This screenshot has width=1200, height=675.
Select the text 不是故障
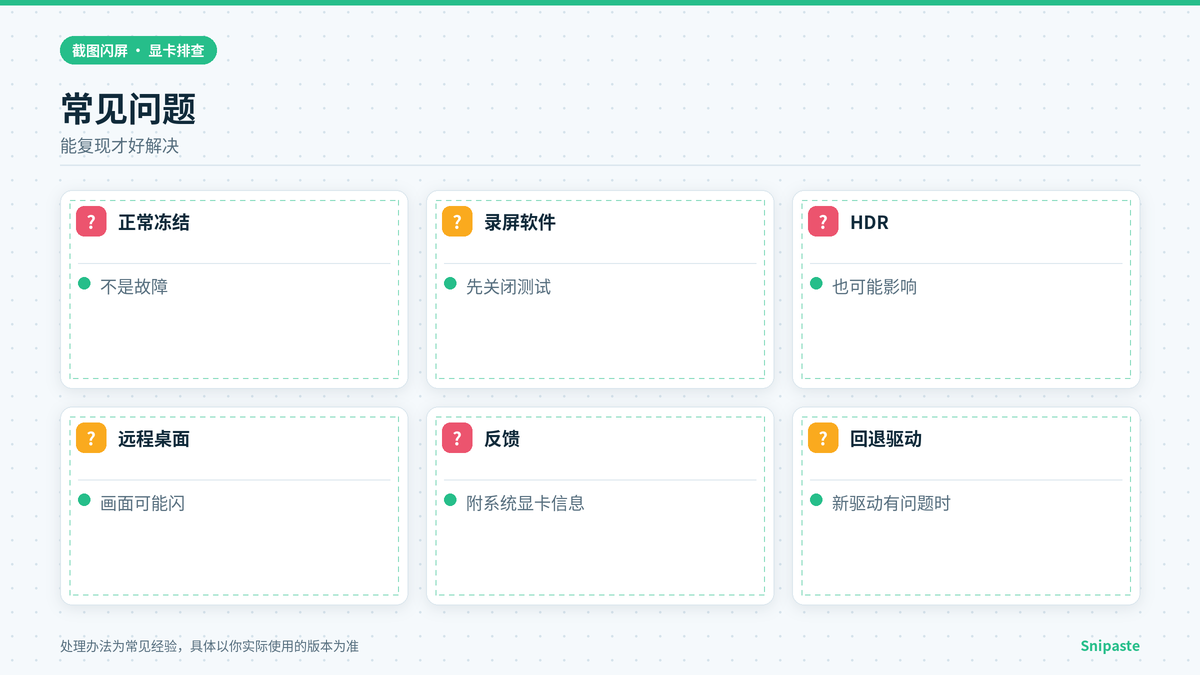point(134,287)
